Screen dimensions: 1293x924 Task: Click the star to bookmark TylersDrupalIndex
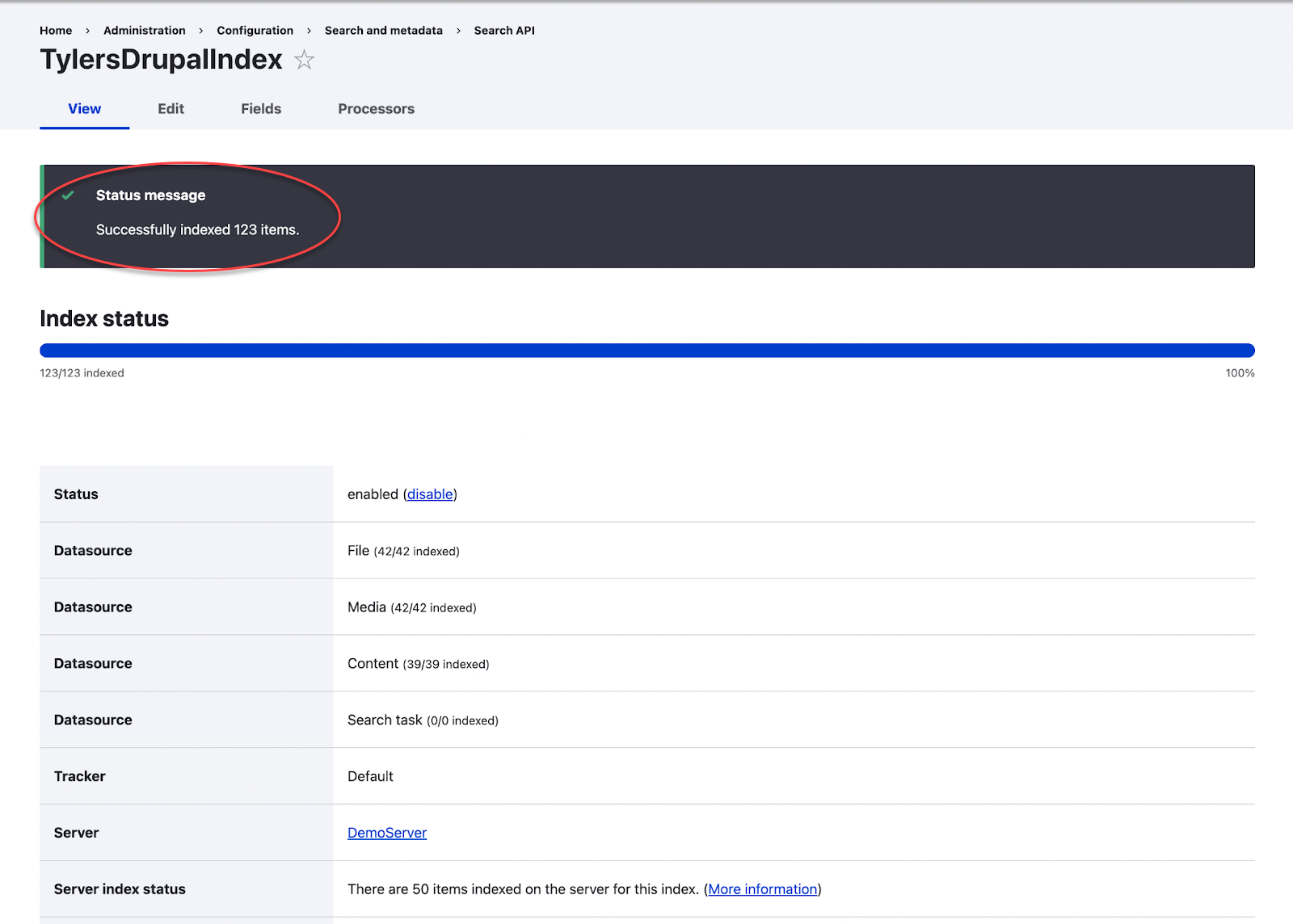(305, 60)
